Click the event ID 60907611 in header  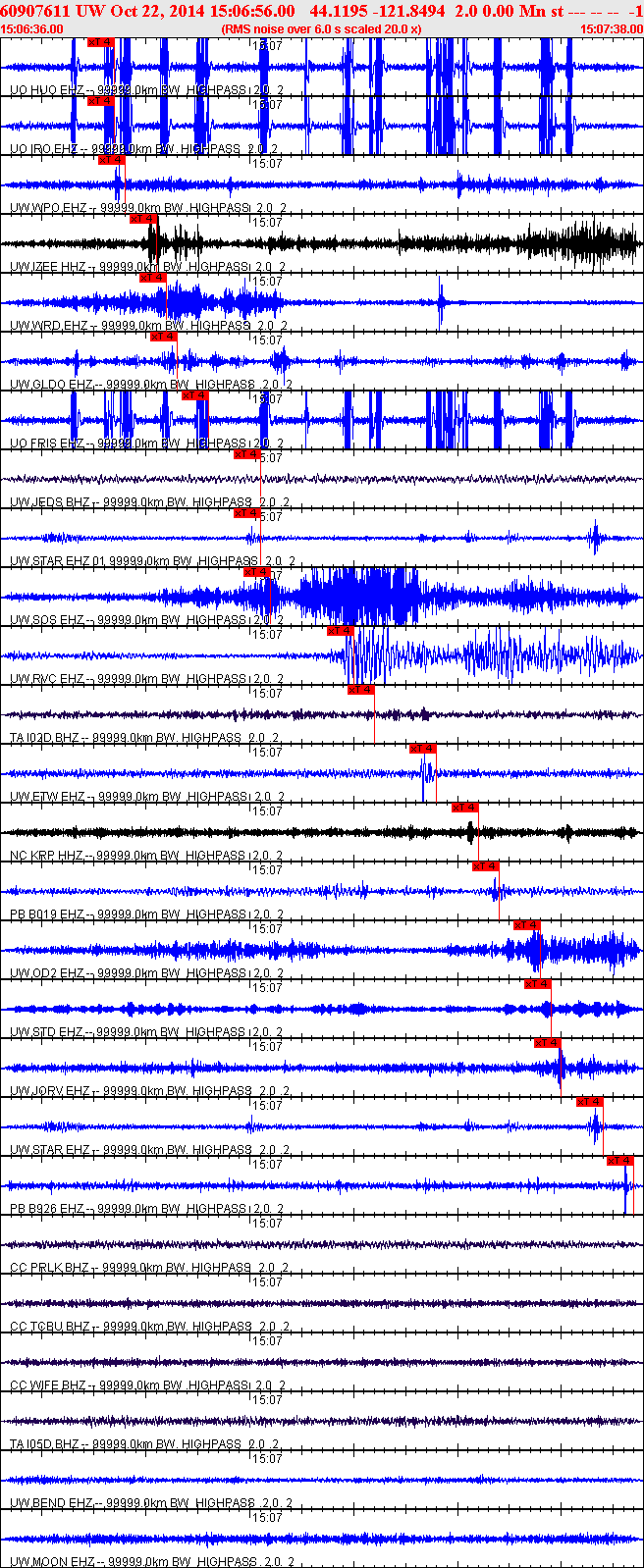pos(36,11)
